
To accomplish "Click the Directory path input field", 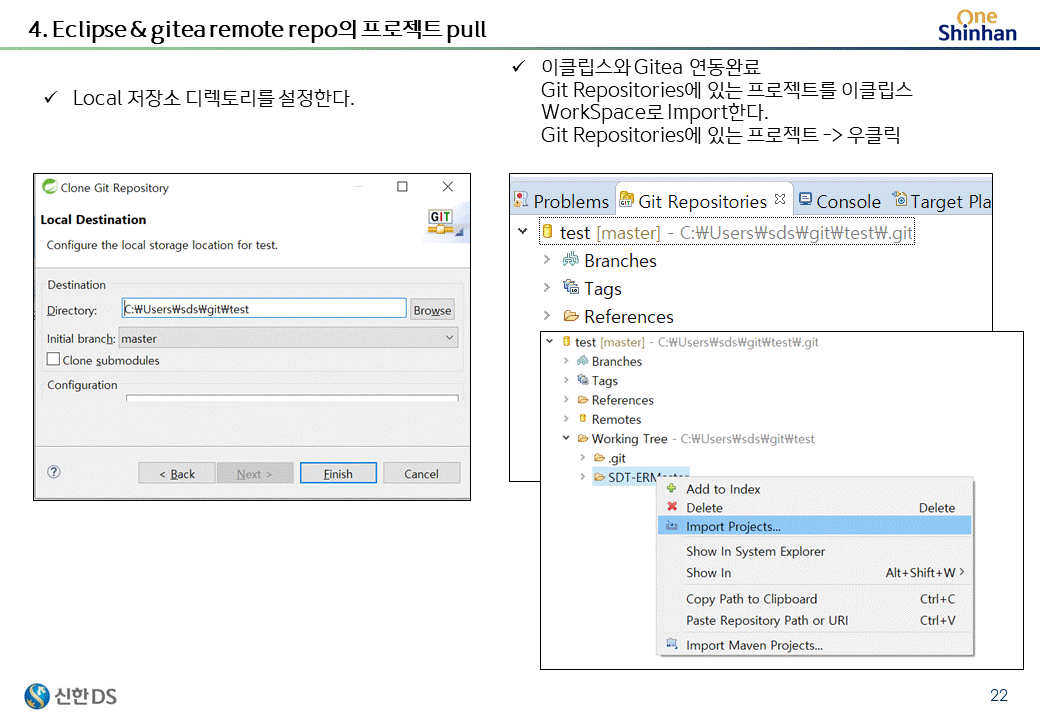I will [264, 308].
